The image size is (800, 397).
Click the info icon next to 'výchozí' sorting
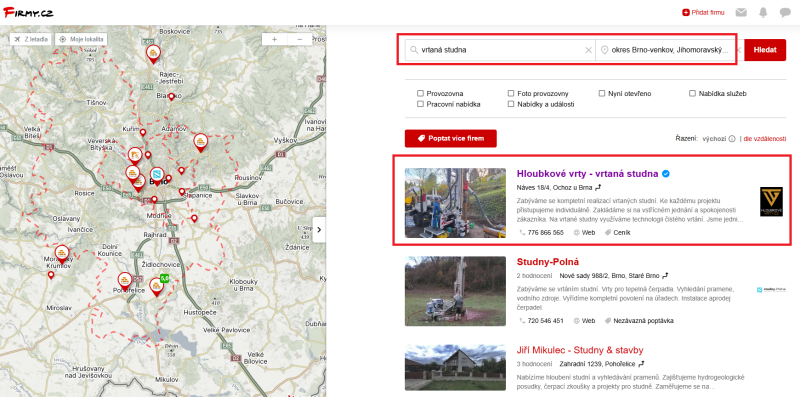732,138
